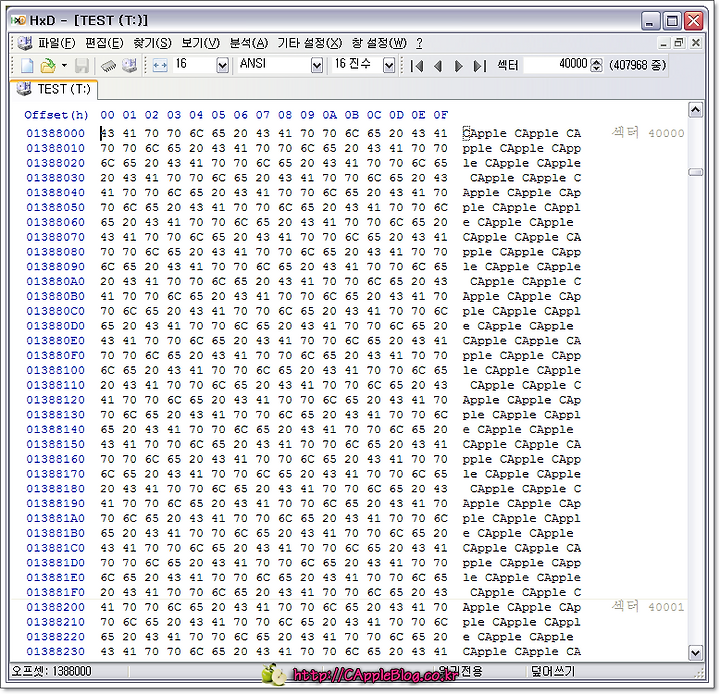Screen dimensions: 720x694
Task: Open the ANSI charset dropdown
Action: [x=316, y=66]
